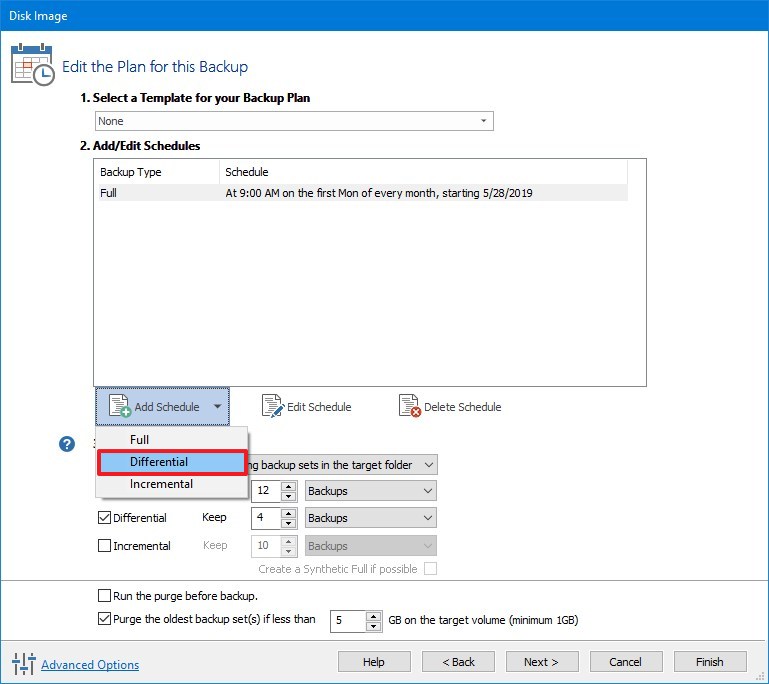The image size is (769, 684).
Task: Expand the Add Schedule dropdown arrow
Action: [217, 406]
